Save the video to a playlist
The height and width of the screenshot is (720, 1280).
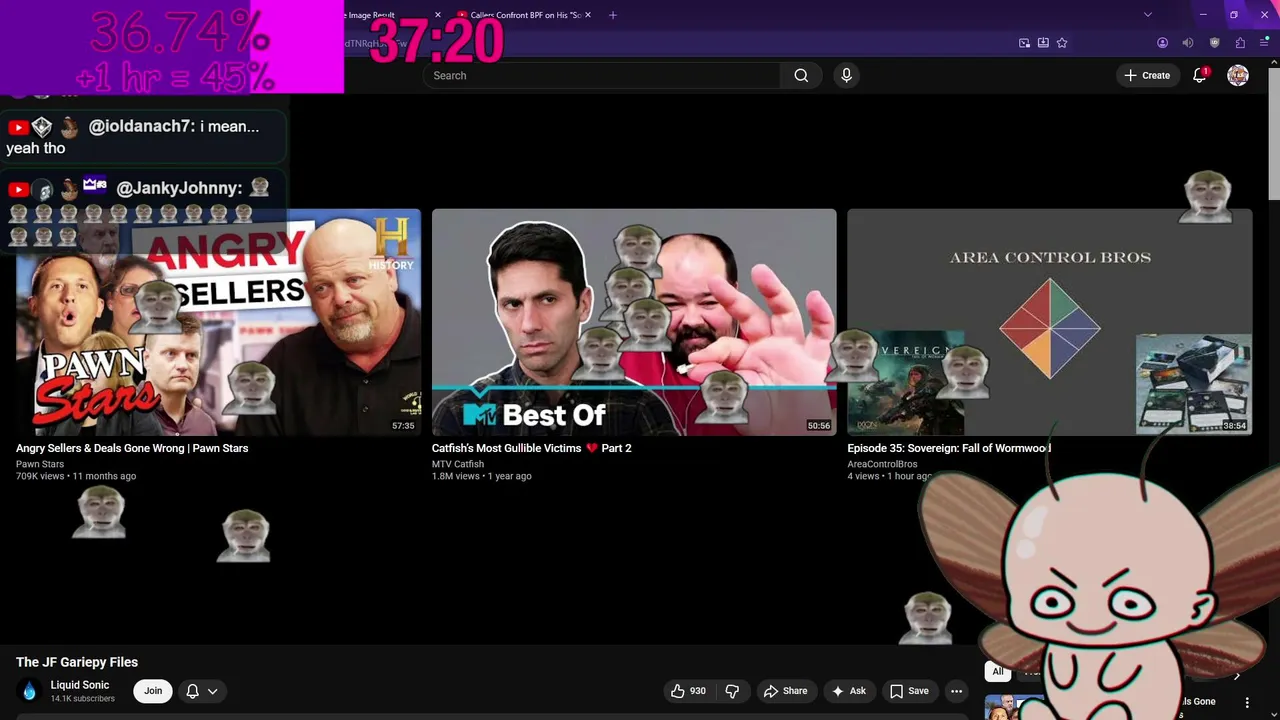909,691
